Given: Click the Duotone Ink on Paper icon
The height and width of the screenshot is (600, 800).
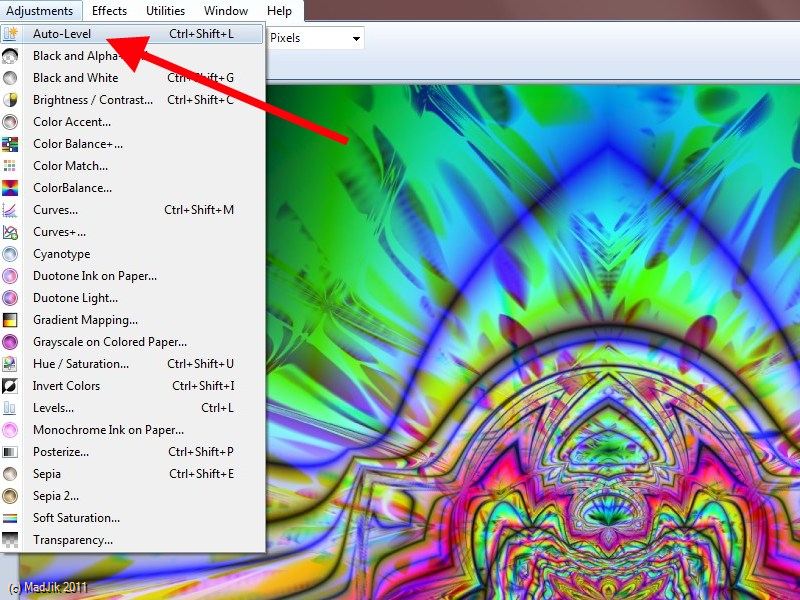Looking at the screenshot, I should click(x=10, y=276).
